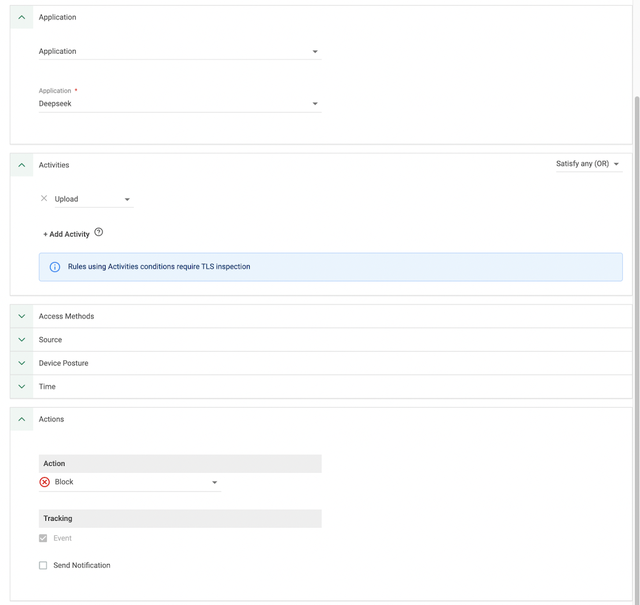Collapse the Actions section chevron
The image size is (640, 605).
pos(22,419)
